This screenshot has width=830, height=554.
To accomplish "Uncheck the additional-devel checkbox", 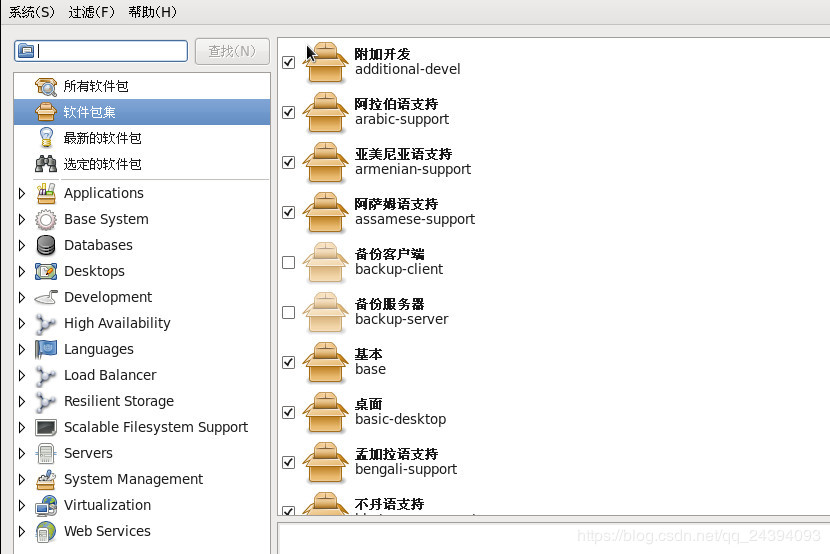I will click(288, 62).
